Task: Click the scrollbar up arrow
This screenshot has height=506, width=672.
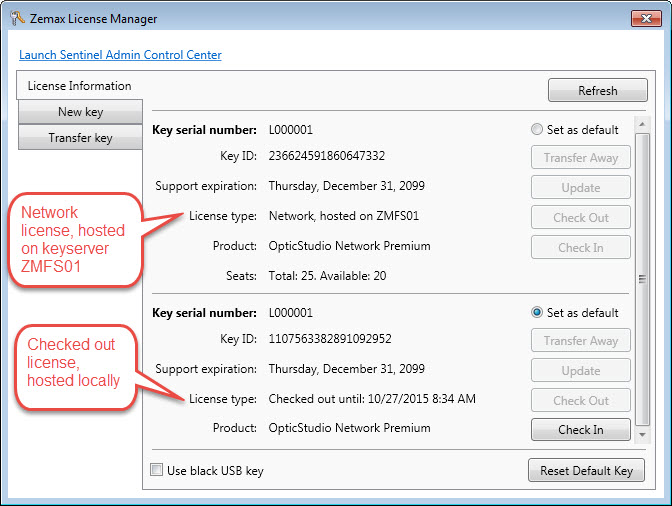Action: (642, 124)
